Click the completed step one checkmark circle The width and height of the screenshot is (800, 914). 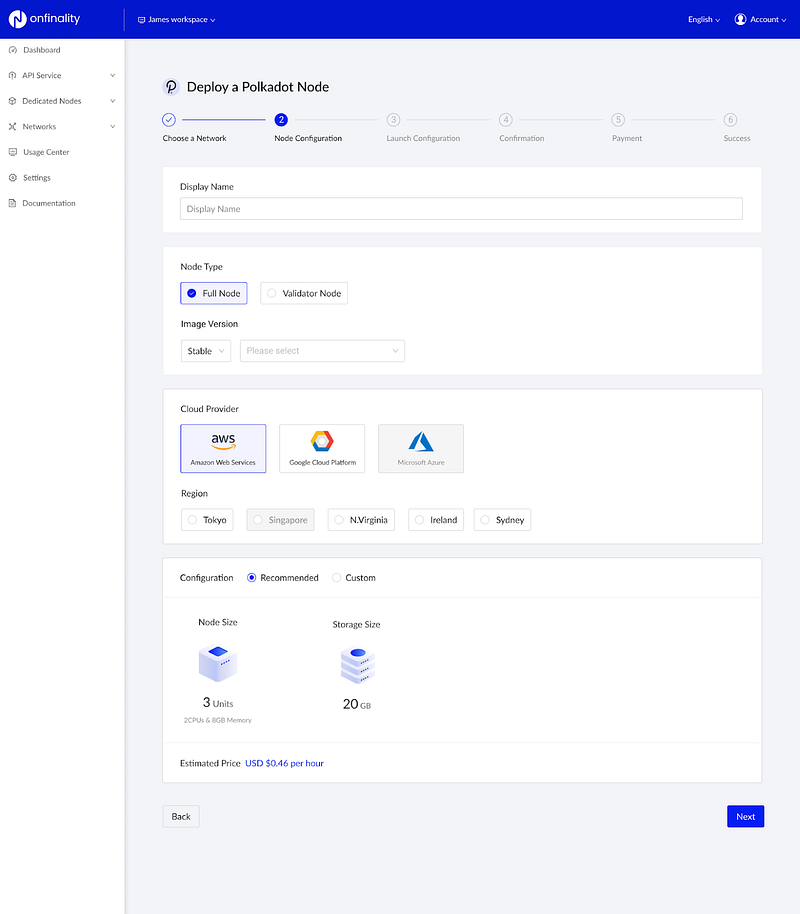[x=169, y=119]
